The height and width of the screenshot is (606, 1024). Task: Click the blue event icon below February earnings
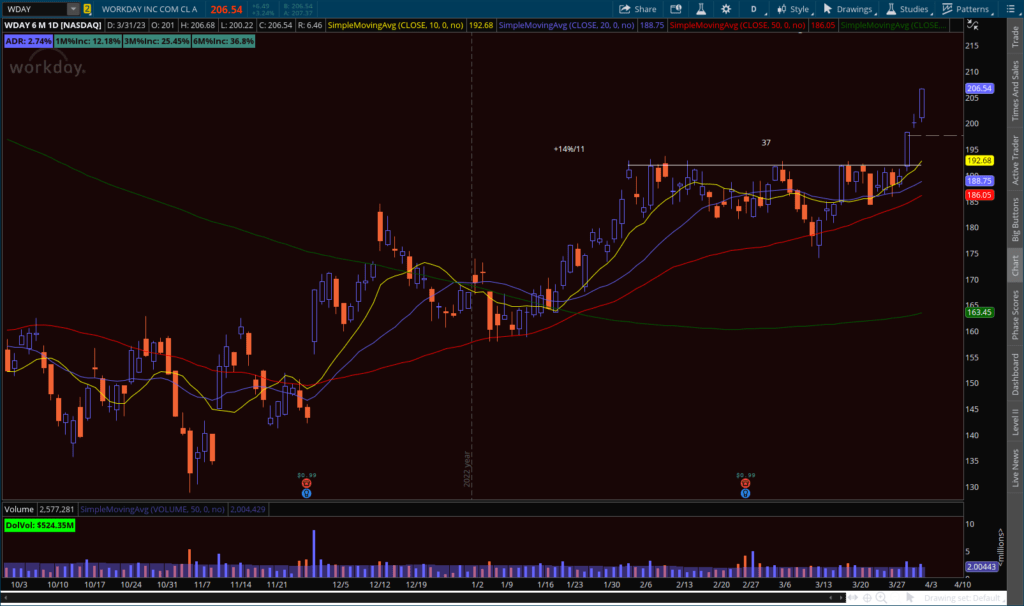point(745,494)
